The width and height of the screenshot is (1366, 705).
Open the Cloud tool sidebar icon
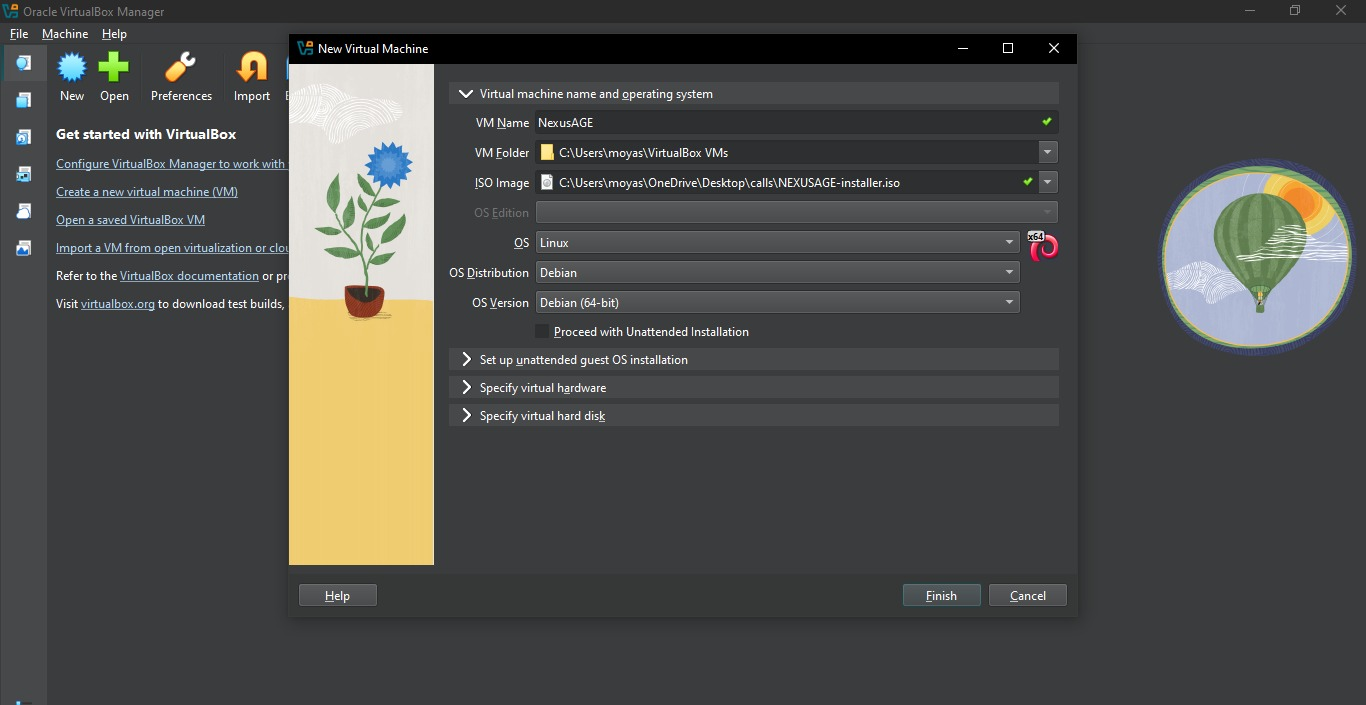(23, 211)
